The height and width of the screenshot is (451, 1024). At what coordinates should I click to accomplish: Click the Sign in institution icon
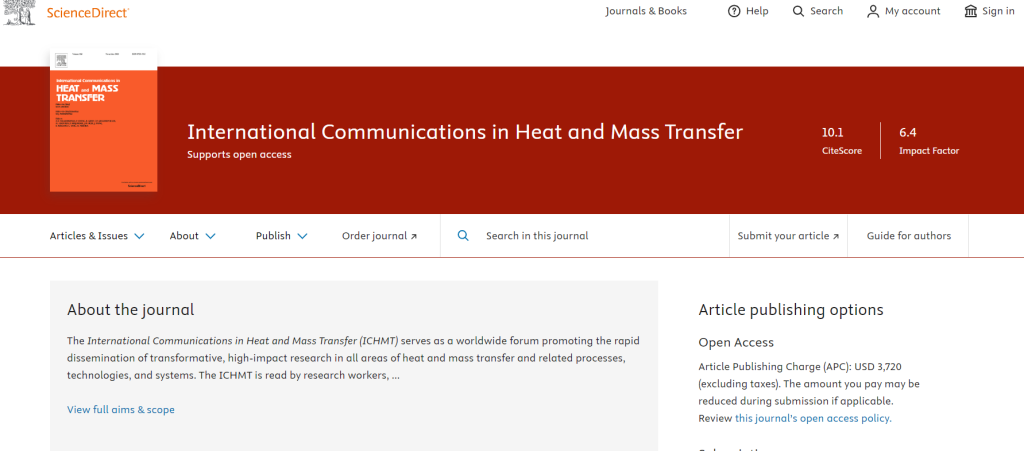coord(970,11)
